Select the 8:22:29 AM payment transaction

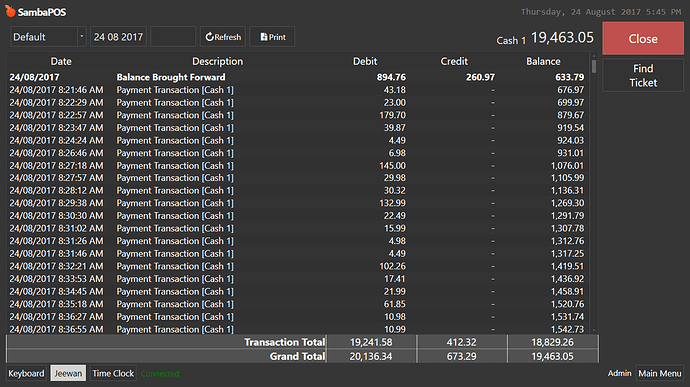click(x=297, y=103)
